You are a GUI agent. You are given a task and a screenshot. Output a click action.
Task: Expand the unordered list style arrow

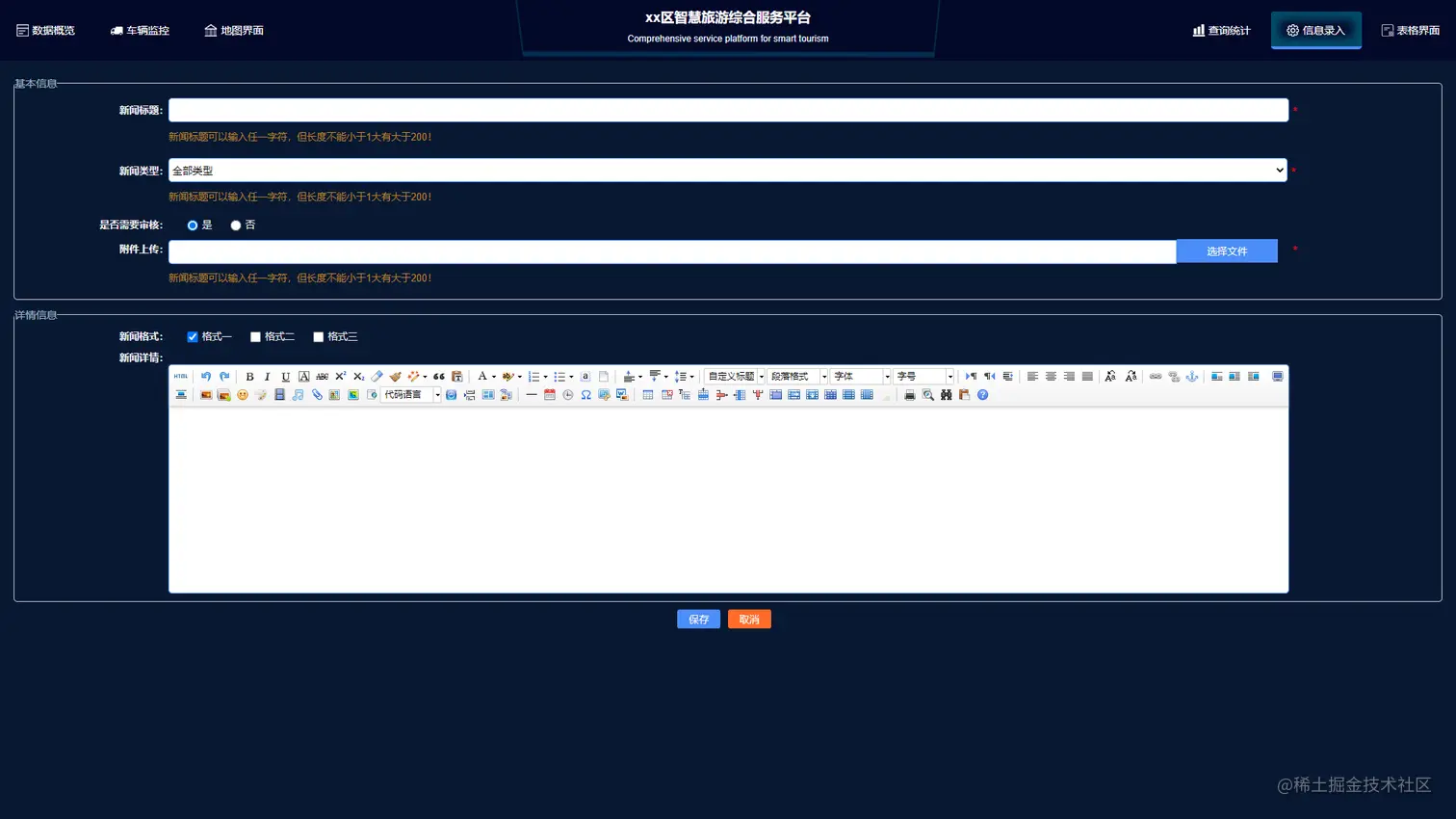(x=571, y=377)
